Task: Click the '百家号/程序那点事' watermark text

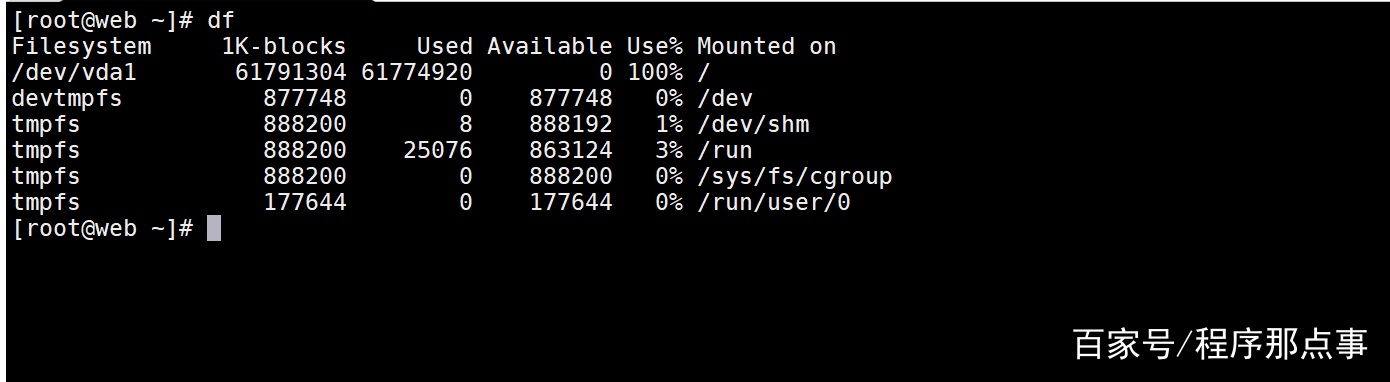Action: tap(1220, 344)
